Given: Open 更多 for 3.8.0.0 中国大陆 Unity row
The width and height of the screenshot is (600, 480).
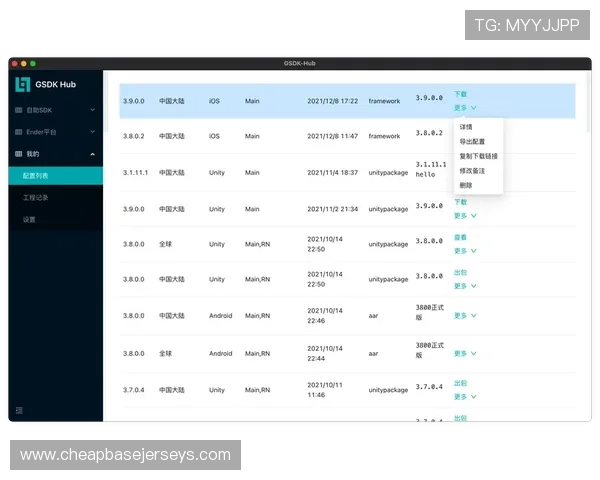Looking at the screenshot, I should pos(465,286).
